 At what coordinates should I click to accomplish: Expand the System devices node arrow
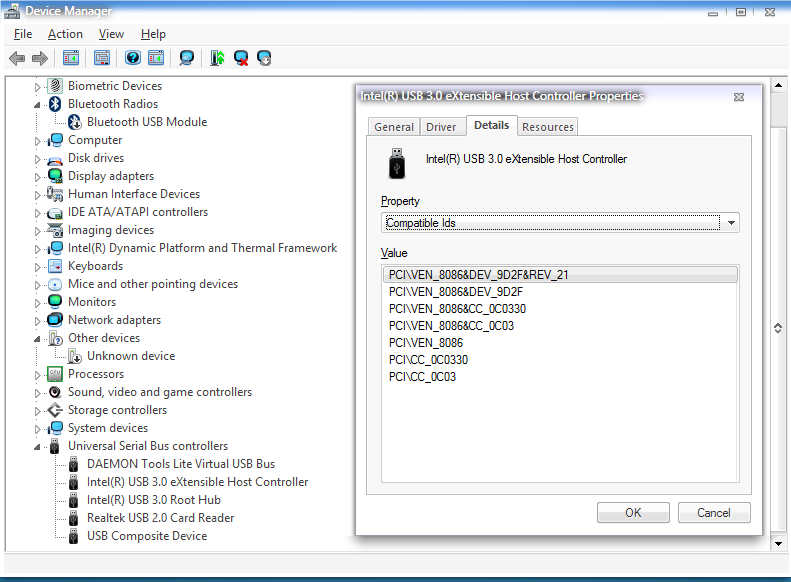point(37,429)
